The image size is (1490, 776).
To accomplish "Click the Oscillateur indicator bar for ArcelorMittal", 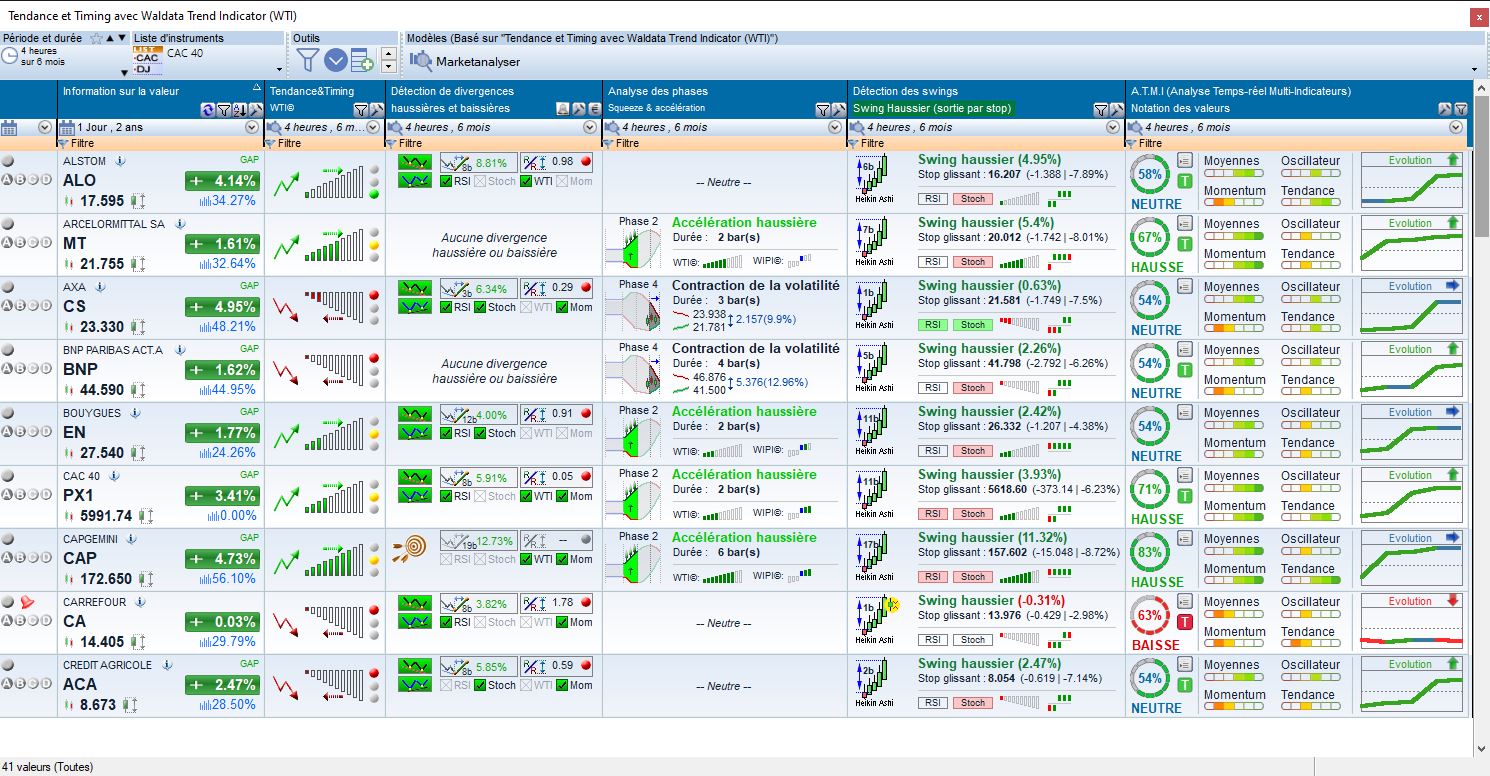I will point(1310,238).
